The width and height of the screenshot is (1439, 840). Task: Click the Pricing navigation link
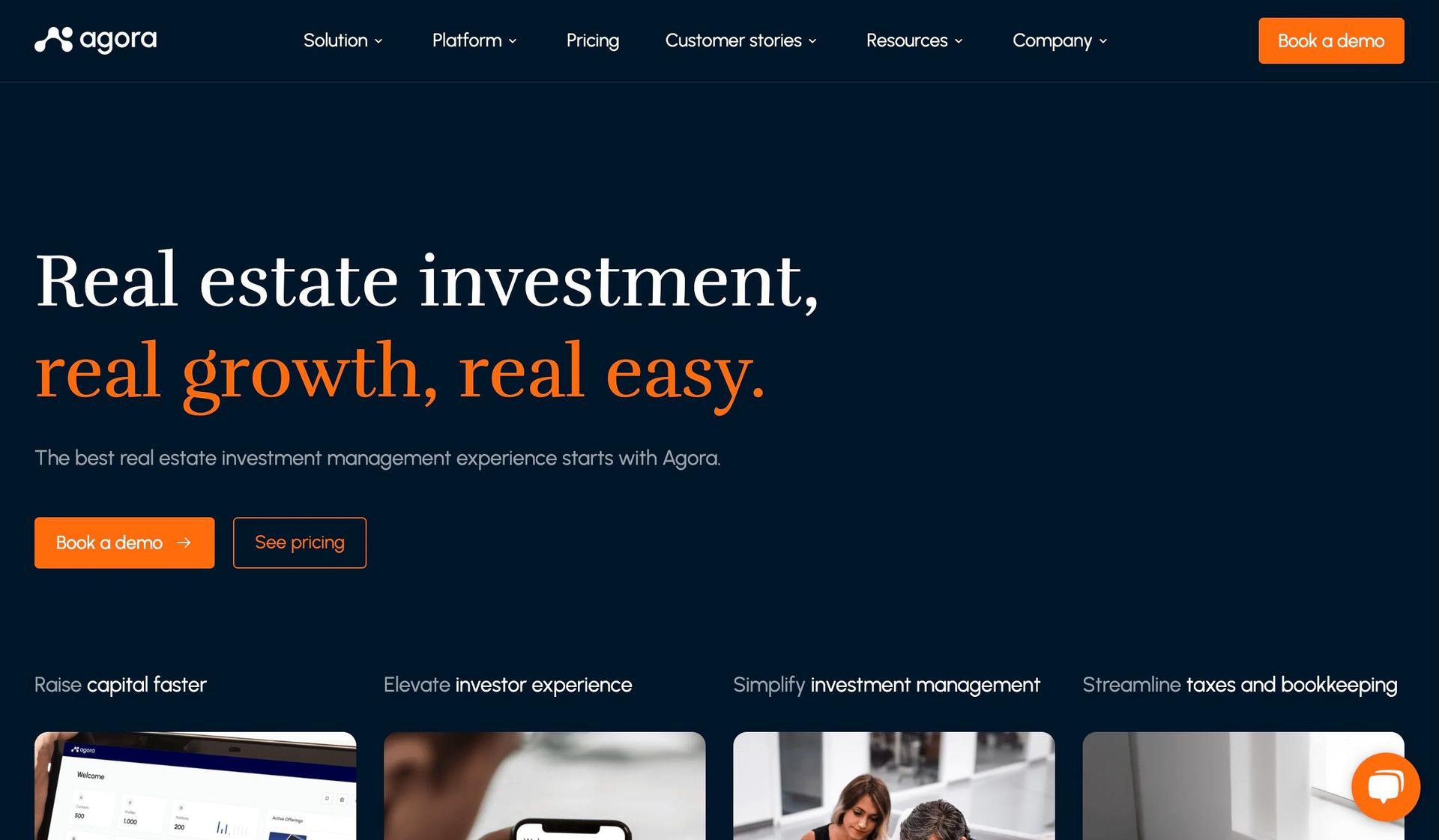tap(593, 40)
